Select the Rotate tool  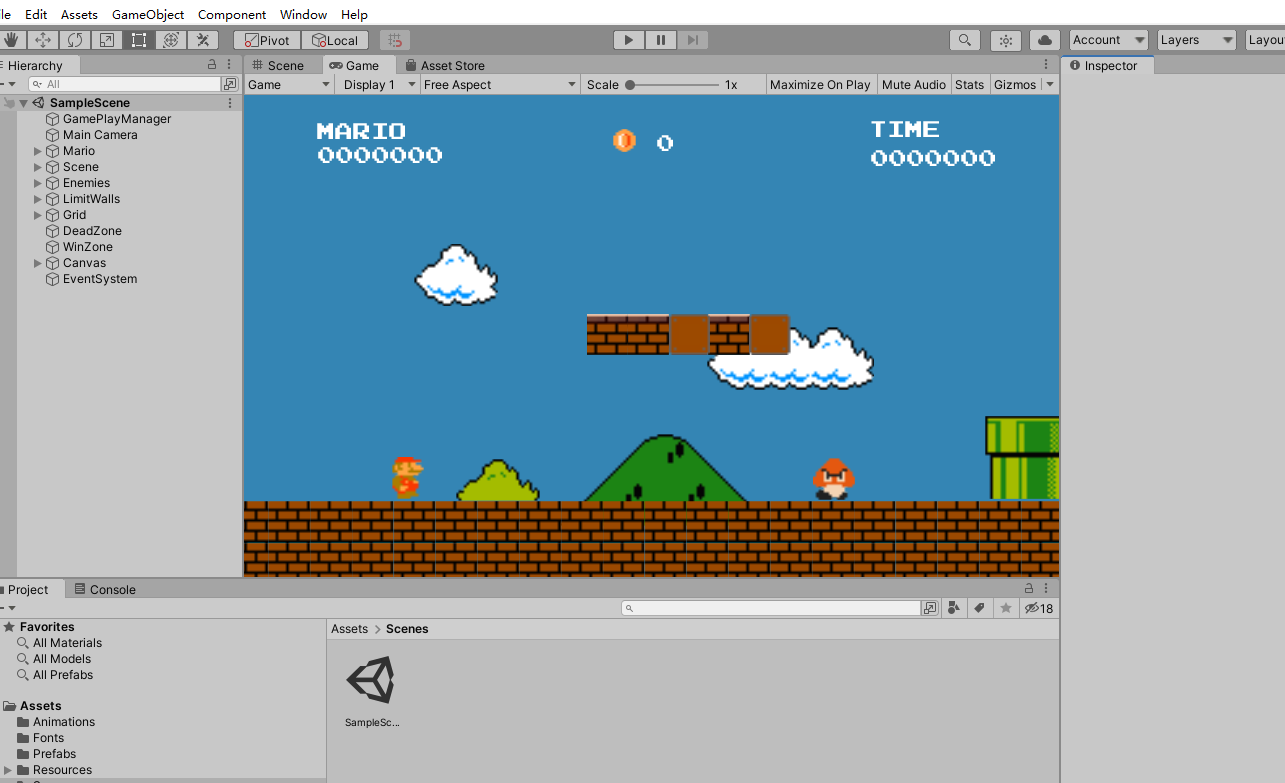75,40
